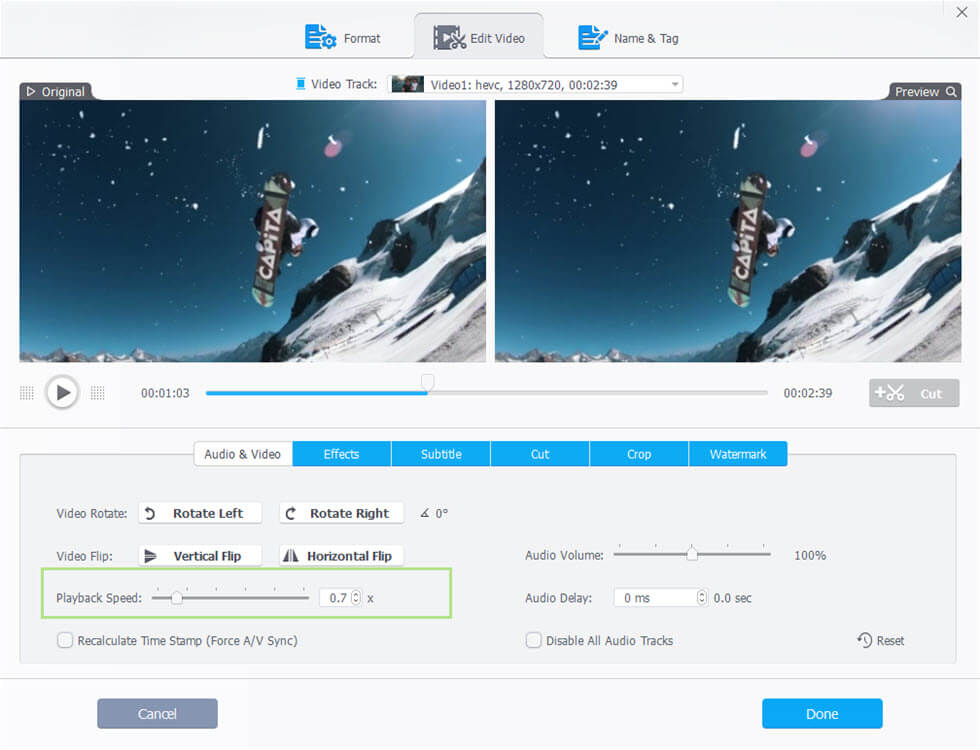Click the dotted grip icon right of play

98,393
